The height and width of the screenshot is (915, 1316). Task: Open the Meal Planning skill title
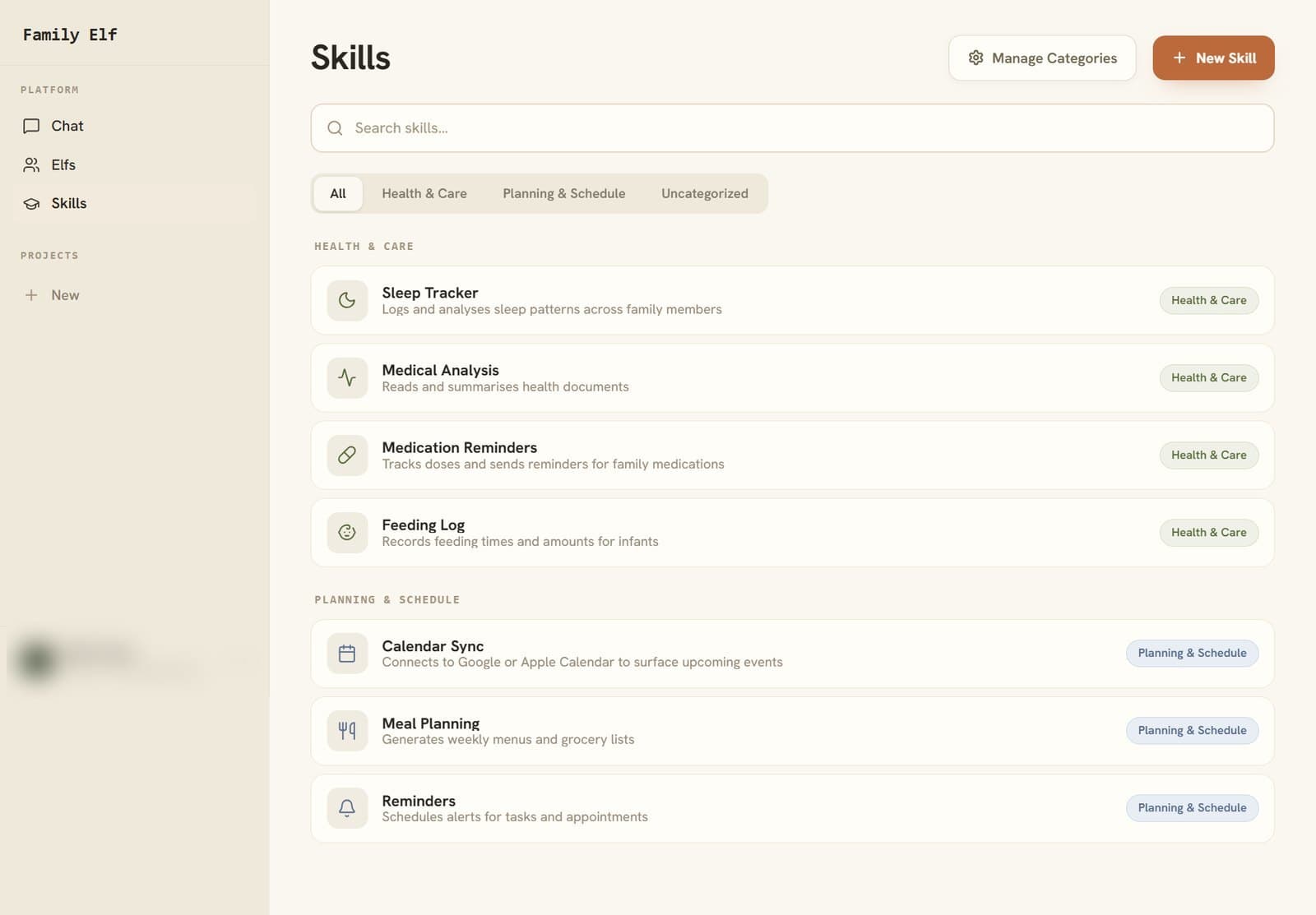coord(430,723)
